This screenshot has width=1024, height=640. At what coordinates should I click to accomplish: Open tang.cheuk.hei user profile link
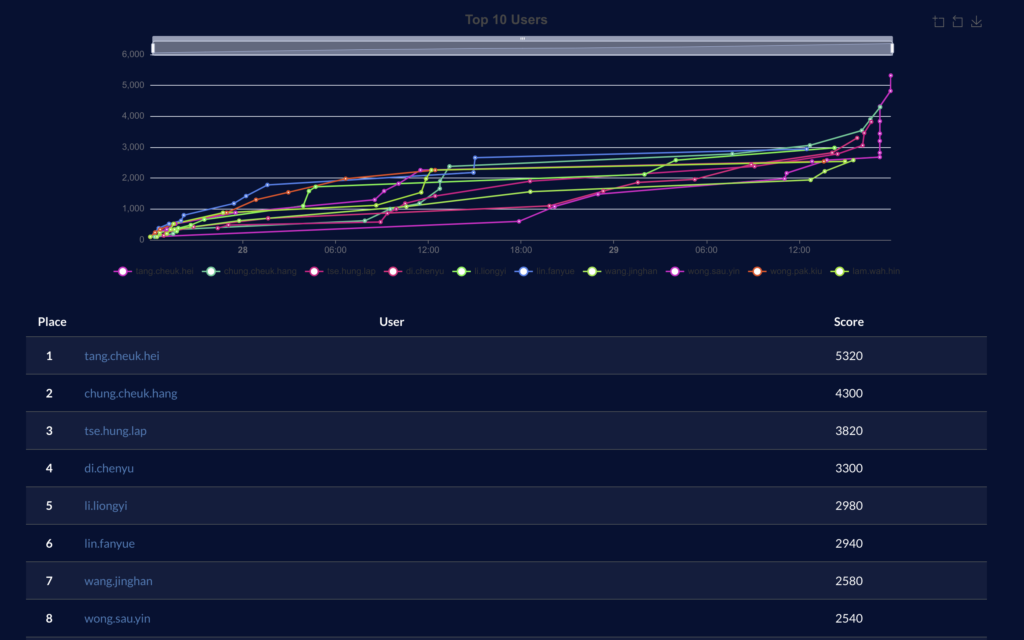click(x=125, y=356)
